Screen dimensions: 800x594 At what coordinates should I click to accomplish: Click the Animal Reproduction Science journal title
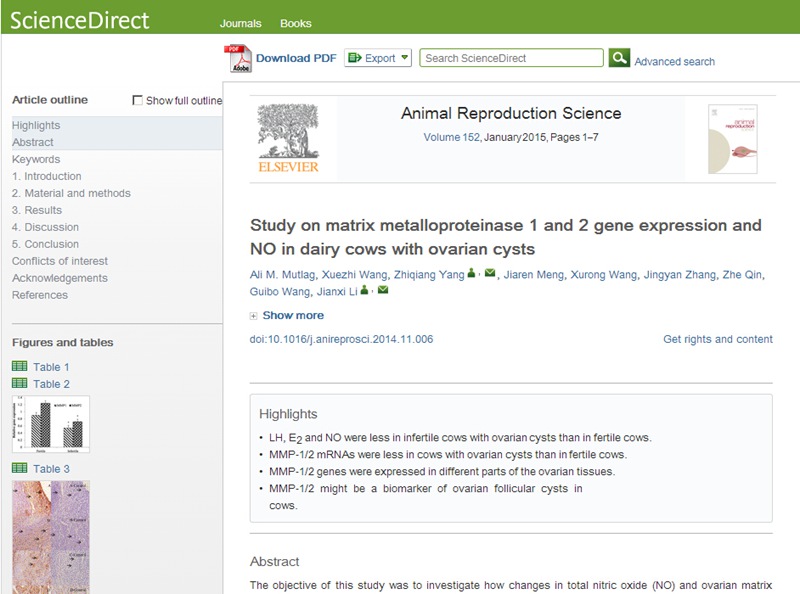511,113
